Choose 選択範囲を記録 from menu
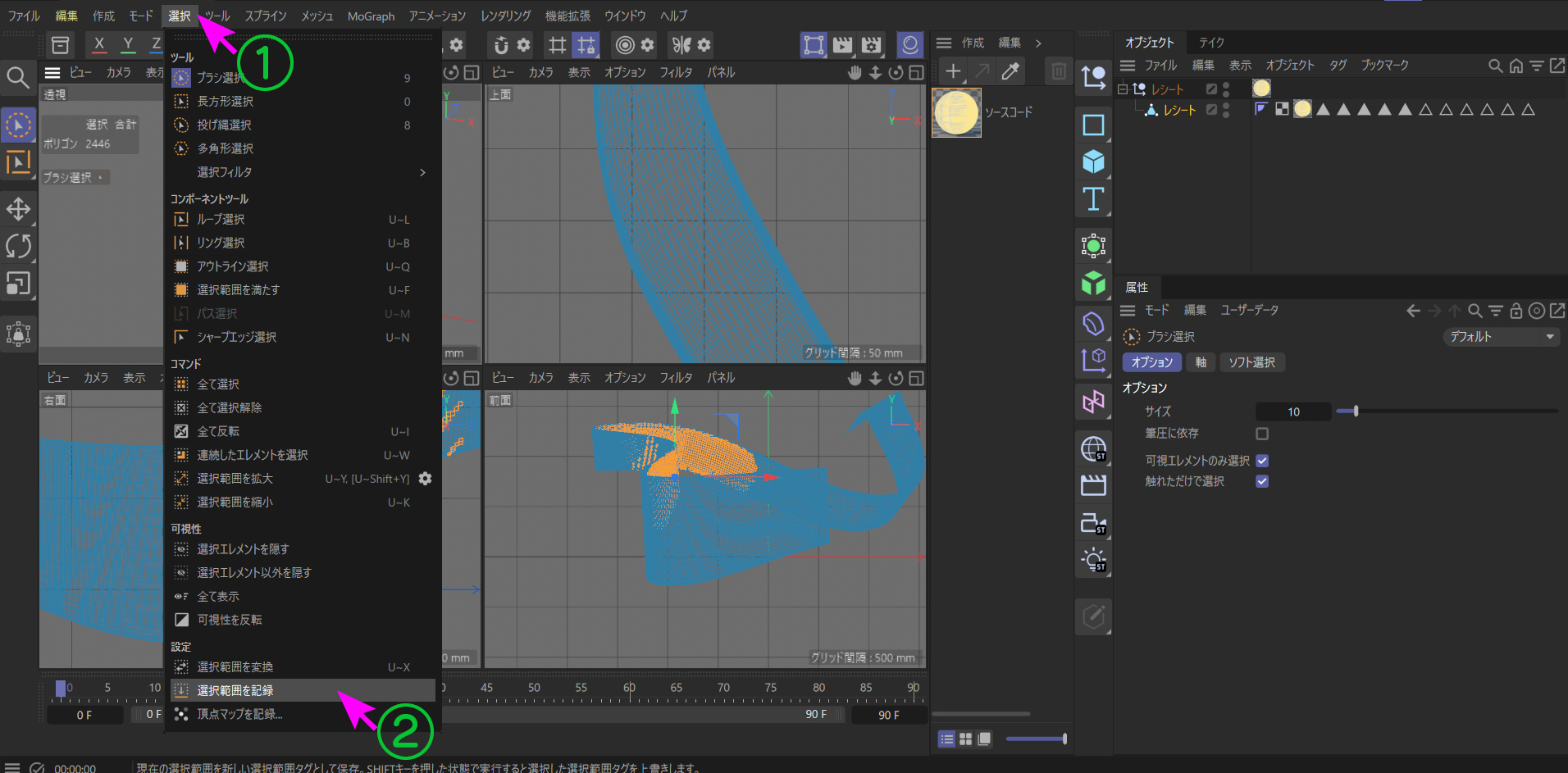Screen dimensions: 1568x773 (x=235, y=690)
